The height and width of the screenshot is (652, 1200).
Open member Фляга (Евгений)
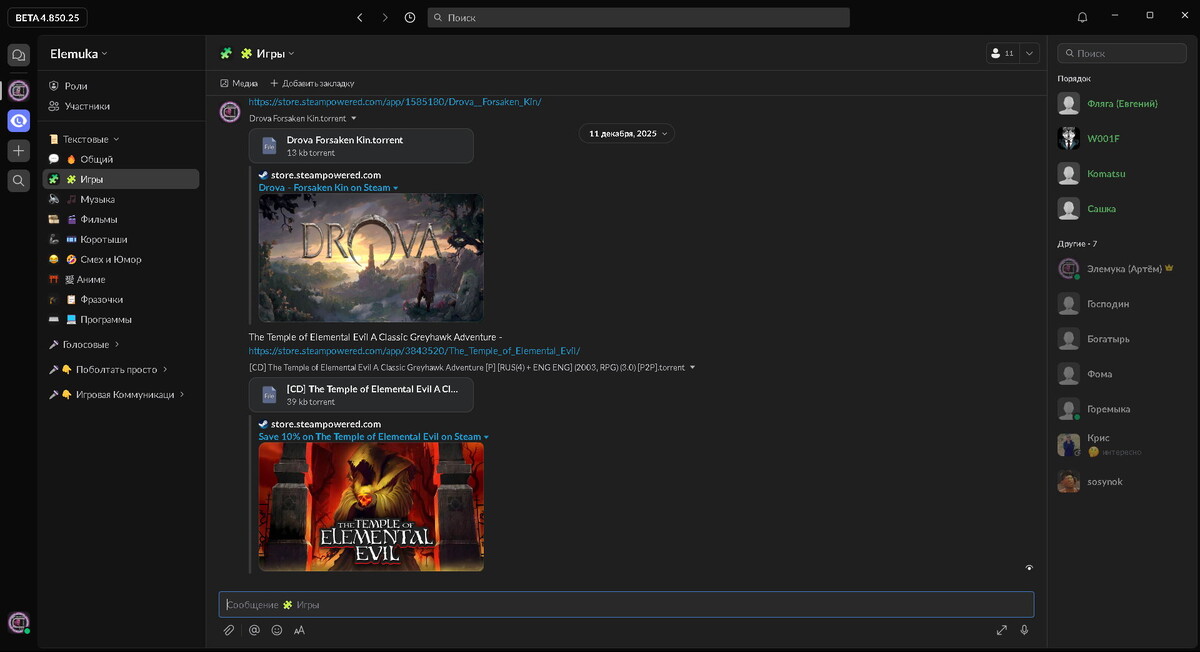point(1120,104)
